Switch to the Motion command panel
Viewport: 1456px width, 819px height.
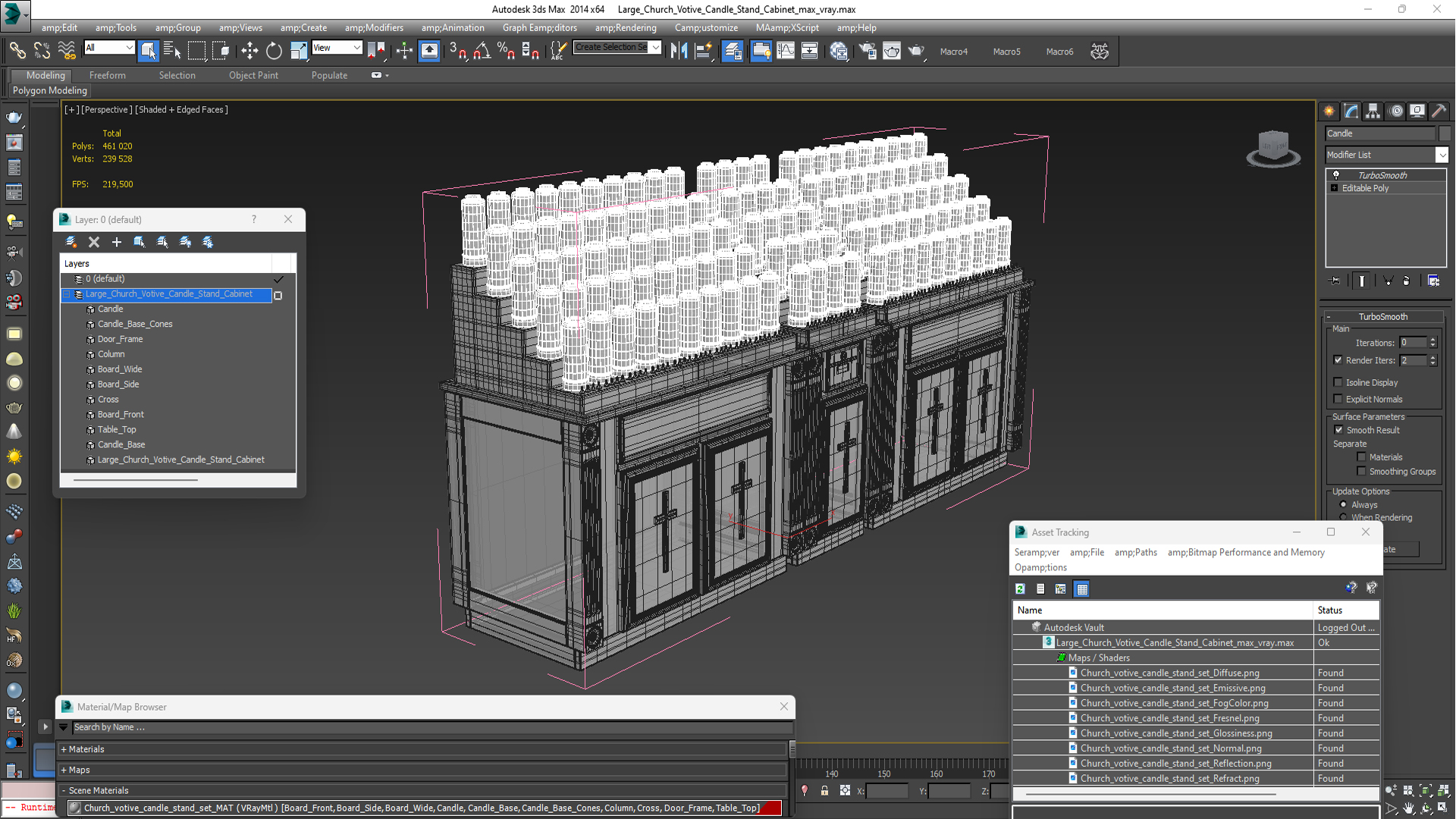pyautogui.click(x=1395, y=111)
